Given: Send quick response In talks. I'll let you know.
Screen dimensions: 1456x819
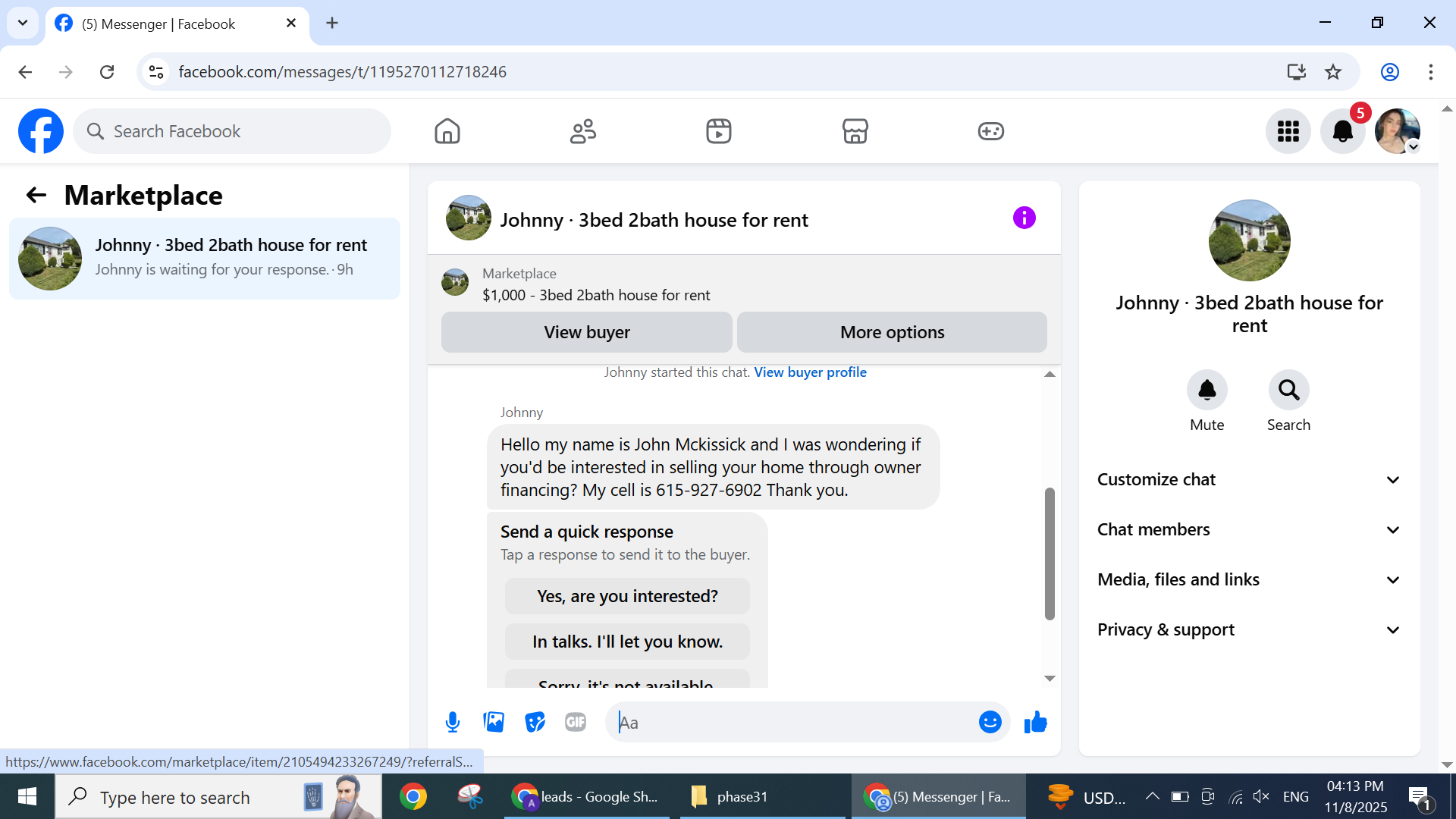Looking at the screenshot, I should pos(627,642).
